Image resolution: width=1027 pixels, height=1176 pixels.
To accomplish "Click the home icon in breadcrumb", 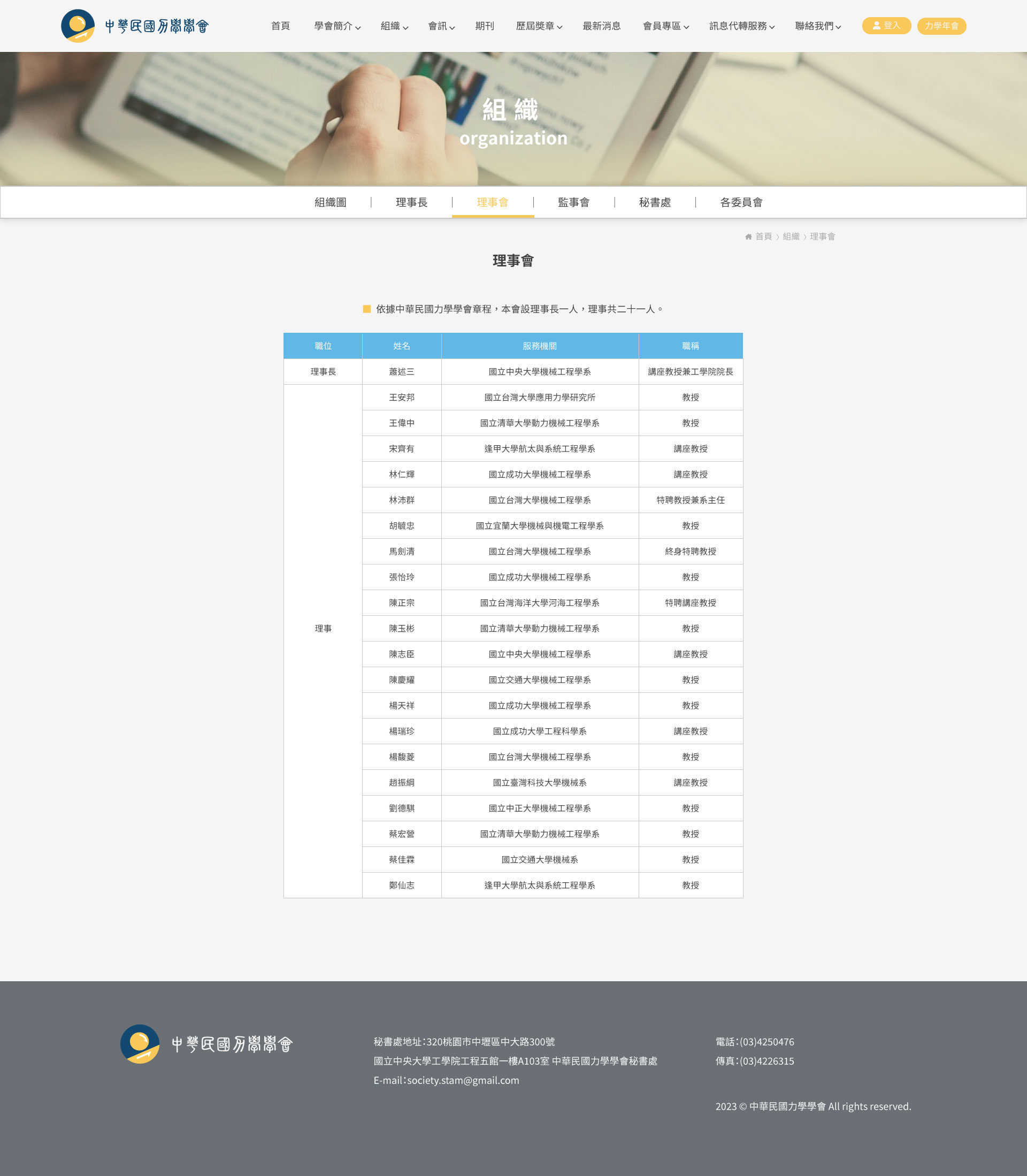I will [748, 236].
